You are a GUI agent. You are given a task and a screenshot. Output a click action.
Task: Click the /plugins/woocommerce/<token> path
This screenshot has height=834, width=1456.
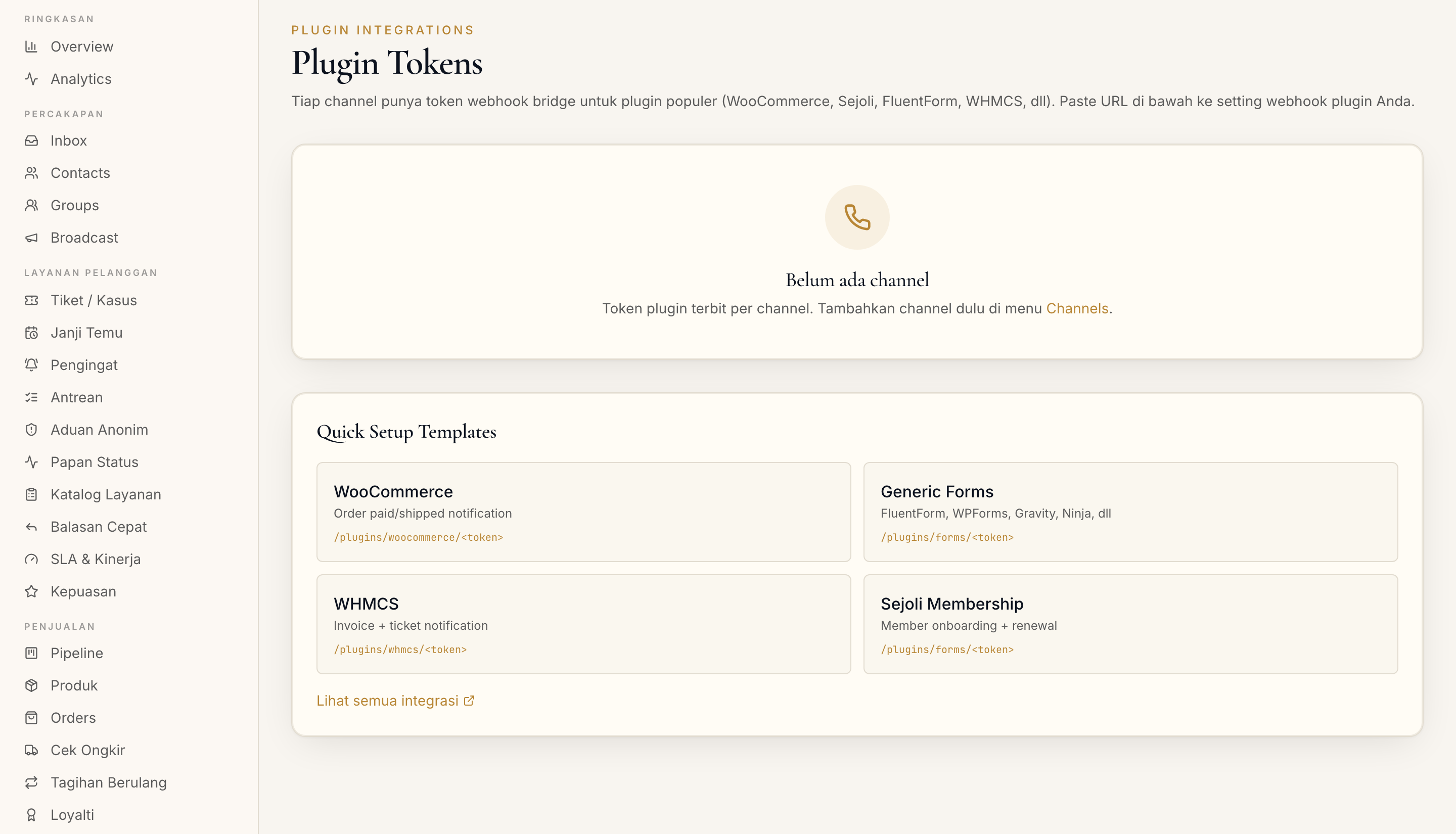418,537
